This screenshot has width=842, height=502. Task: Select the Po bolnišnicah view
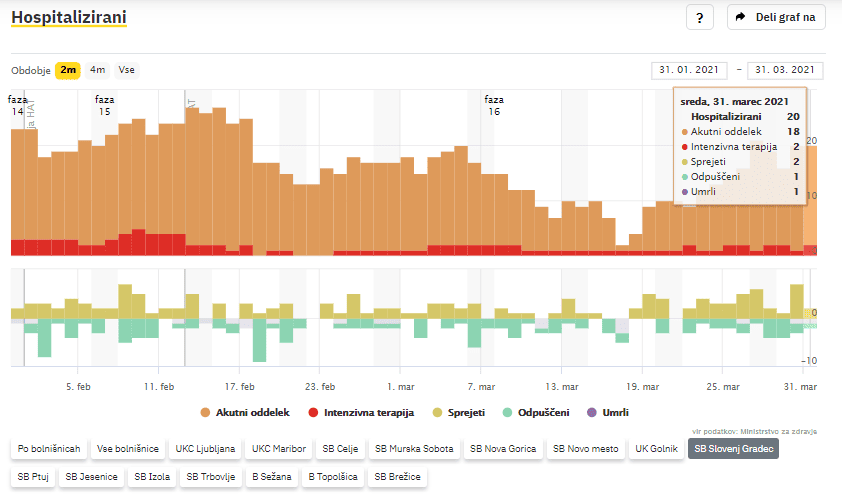click(x=48, y=450)
